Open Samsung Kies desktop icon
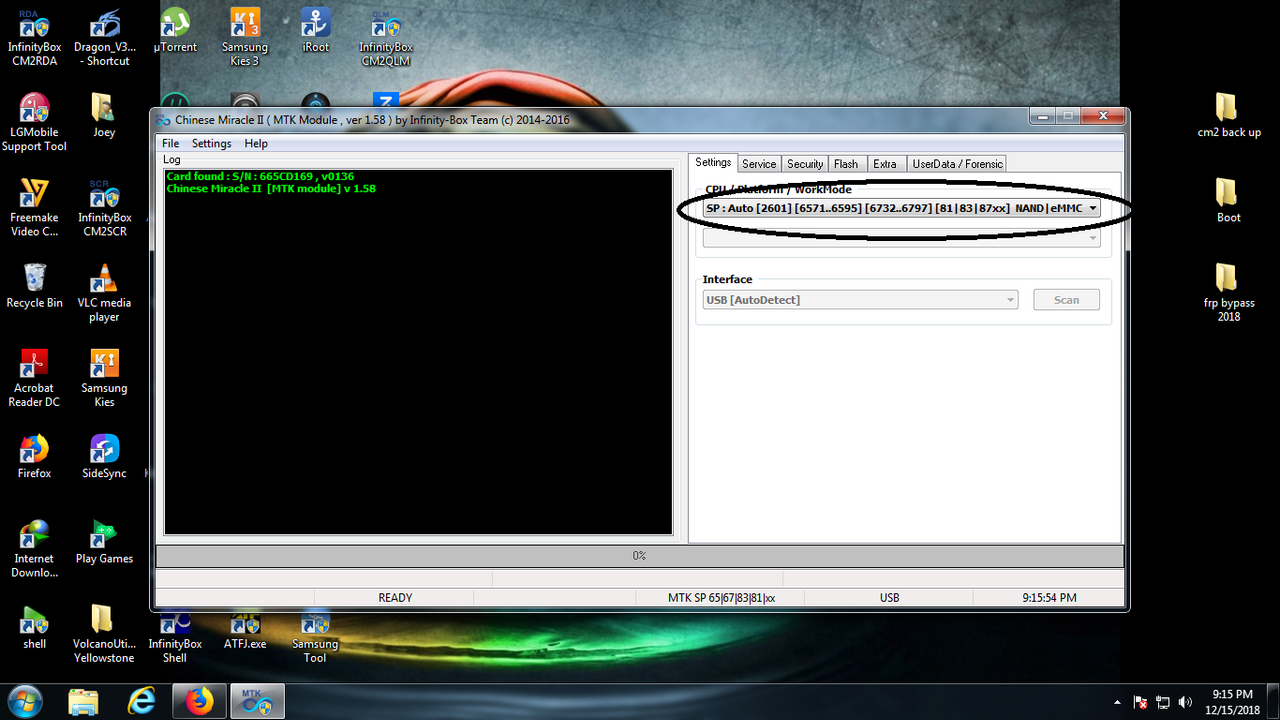Viewport: 1280px width, 720px height. (x=104, y=378)
